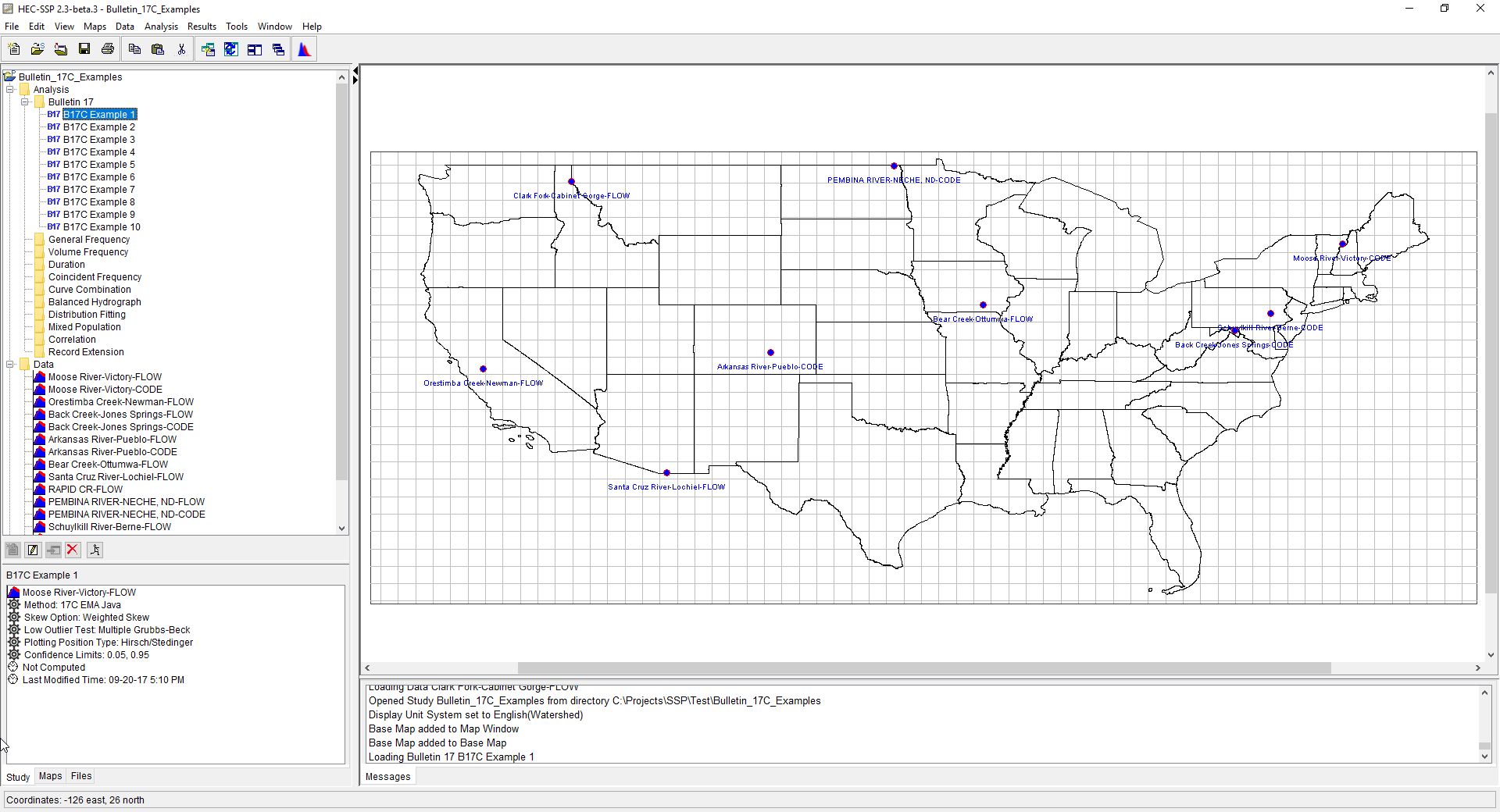Click the refresh windows toolbar icon
1500x812 pixels.
click(231, 49)
